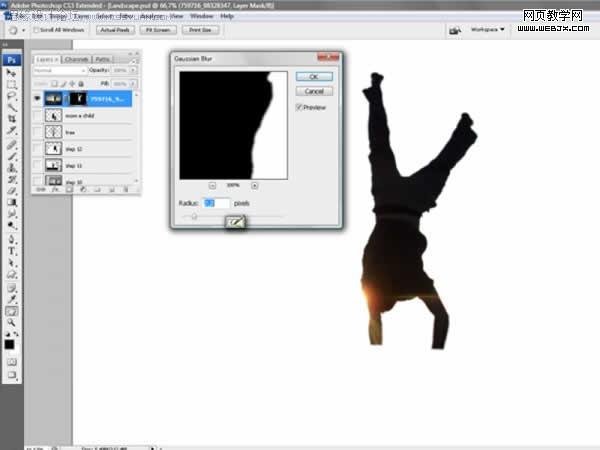Click the Clone Stamp tool

click(x=11, y=168)
